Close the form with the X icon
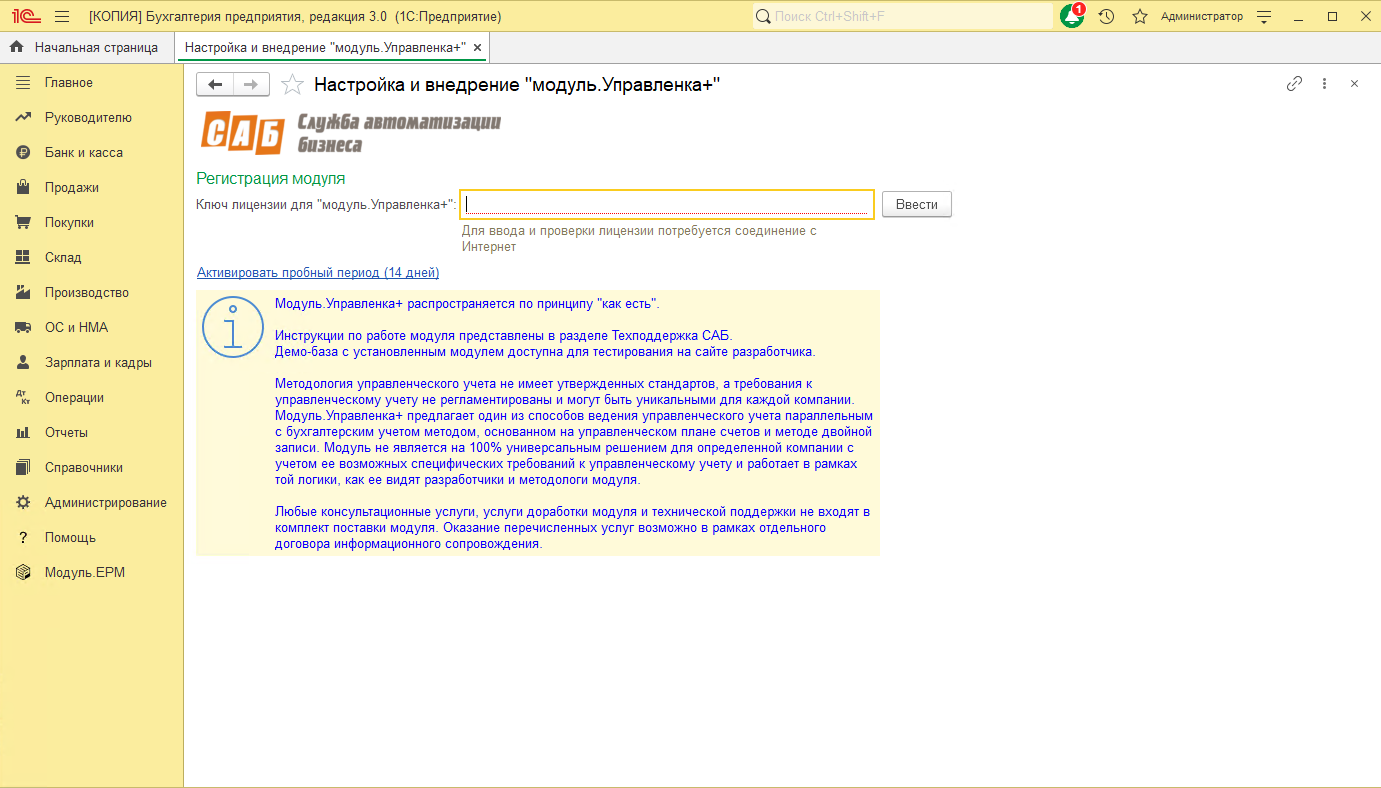 tap(1354, 84)
